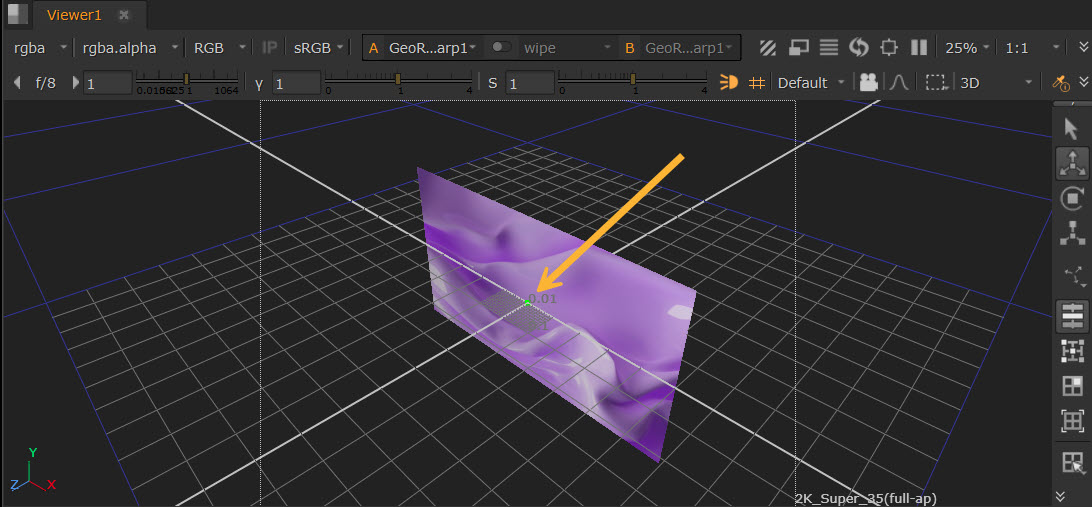Select the arrow Select tool
This screenshot has width=1092, height=507.
(x=1072, y=128)
